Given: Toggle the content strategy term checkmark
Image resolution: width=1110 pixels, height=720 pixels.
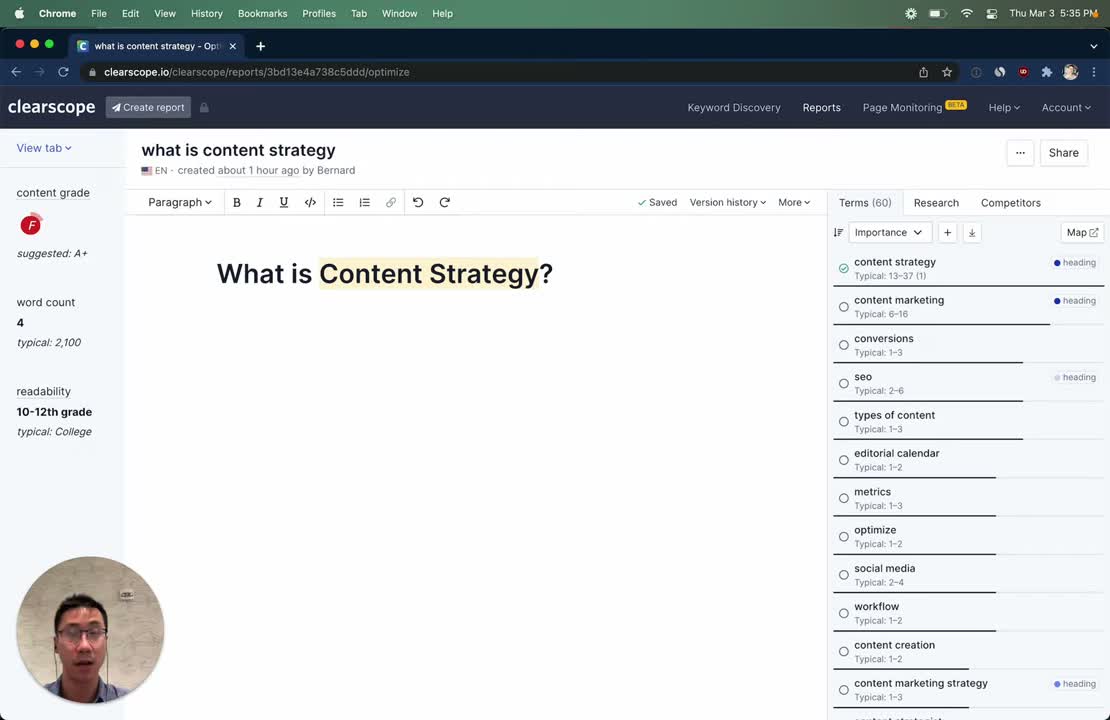Looking at the screenshot, I should pos(843,268).
